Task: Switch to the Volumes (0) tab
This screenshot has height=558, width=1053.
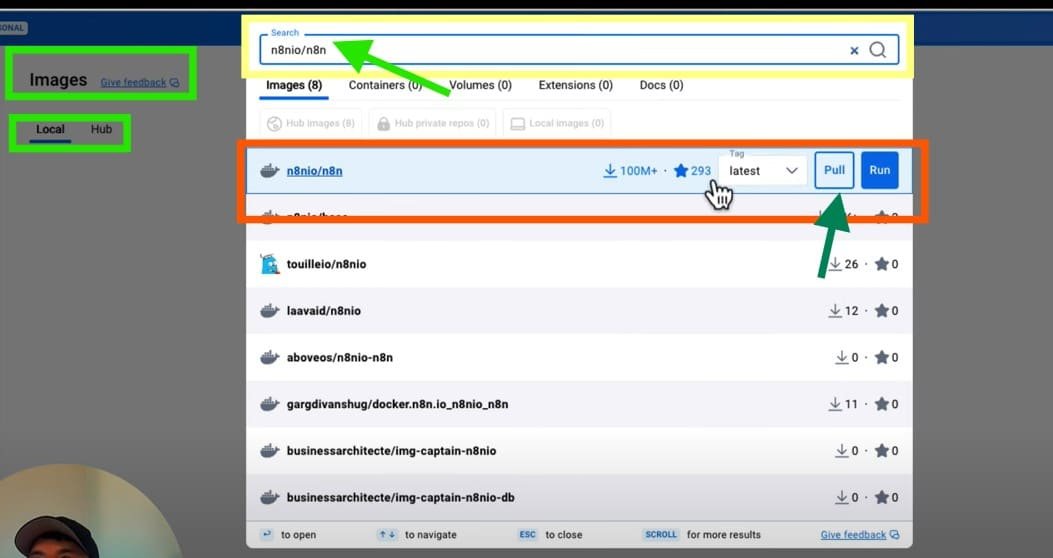Action: (480, 85)
